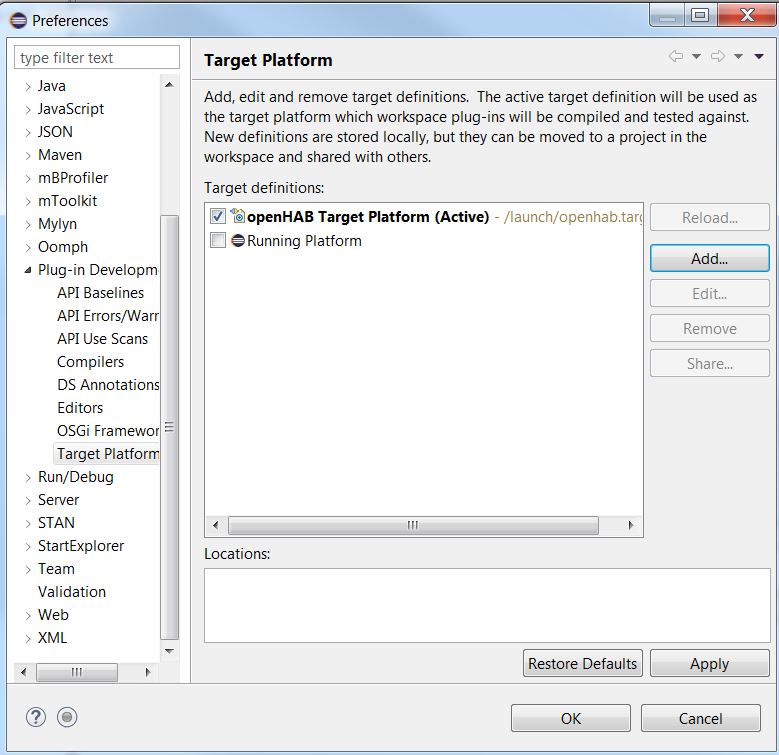The width and height of the screenshot is (779, 755).
Task: Select the Run/Debug preferences label
Action: [x=76, y=477]
